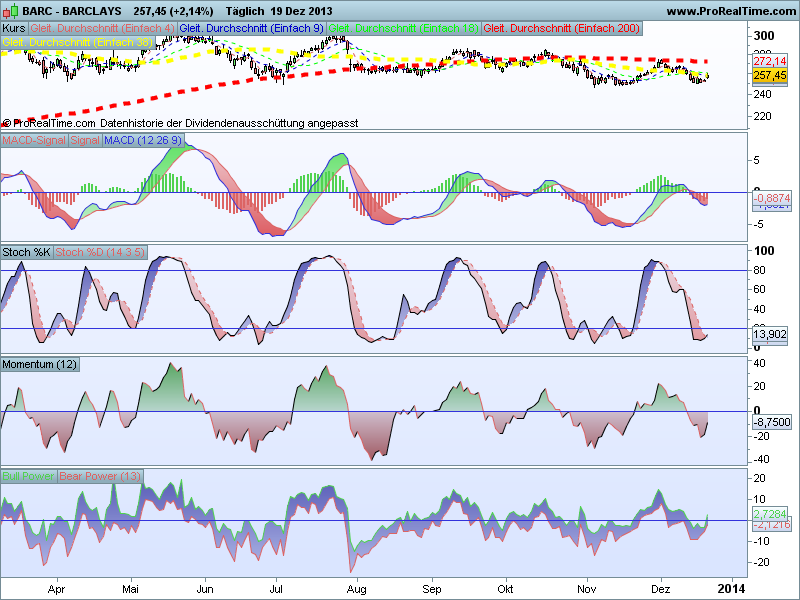Click the Sep label on the time axis
Image resolution: width=800 pixels, height=600 pixels.
[432, 589]
